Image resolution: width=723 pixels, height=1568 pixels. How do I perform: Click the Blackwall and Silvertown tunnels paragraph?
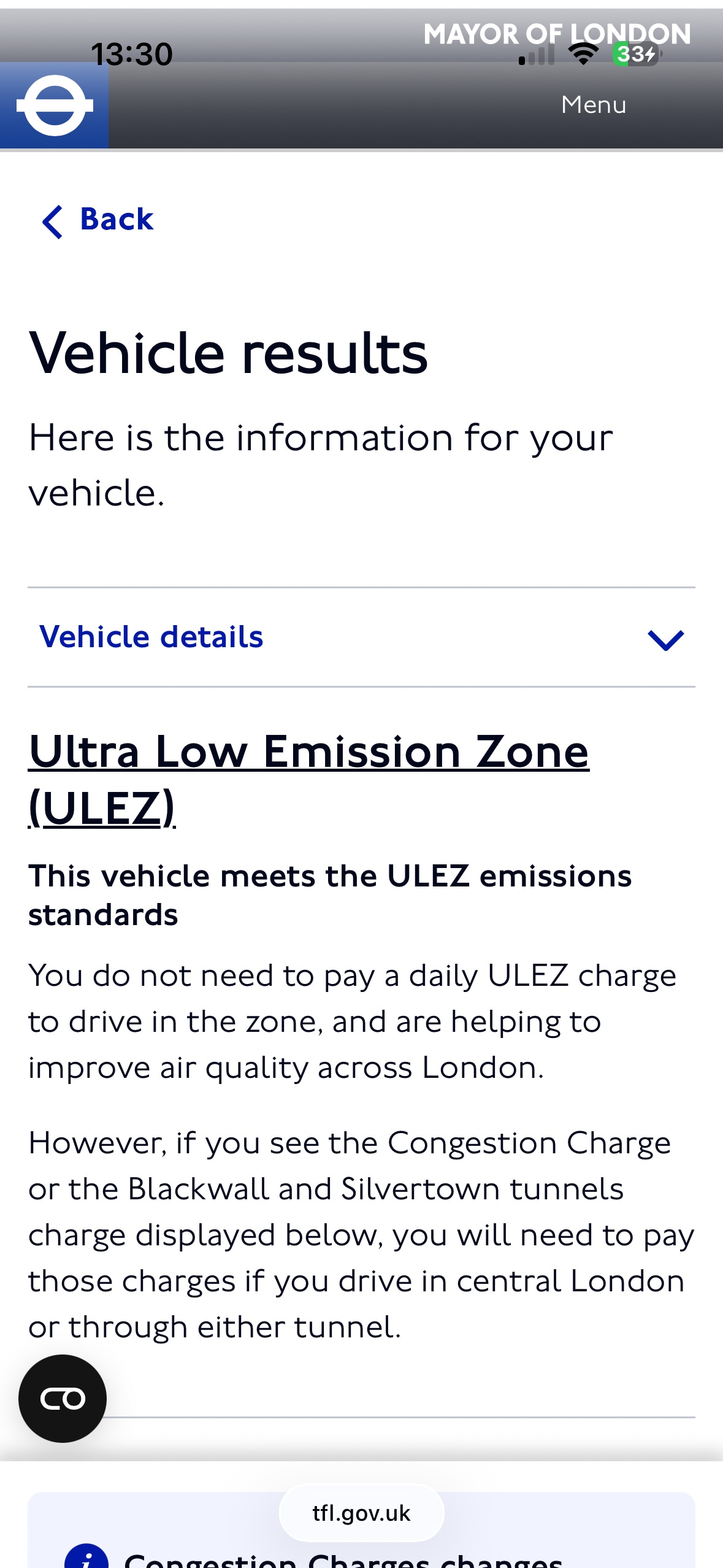click(x=361, y=1234)
